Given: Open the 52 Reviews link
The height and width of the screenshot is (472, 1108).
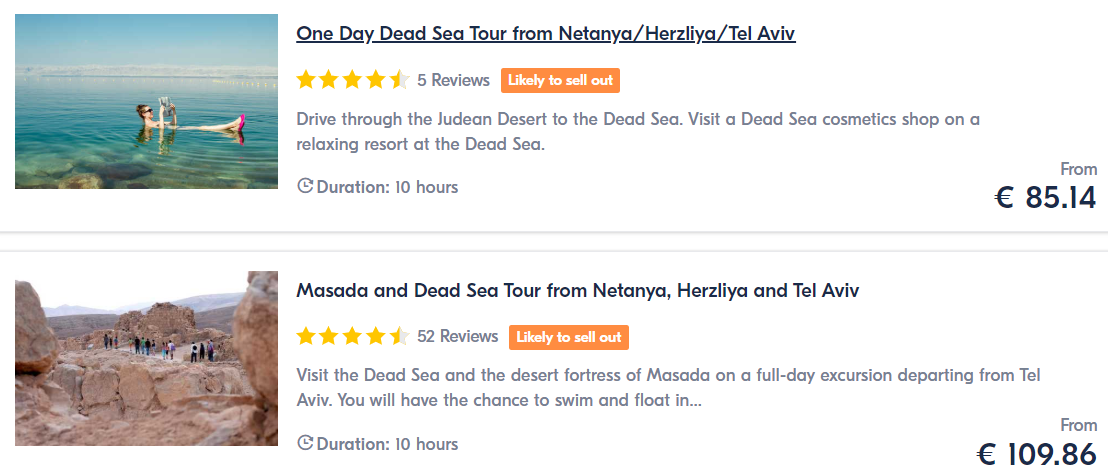Looking at the screenshot, I should [457, 336].
